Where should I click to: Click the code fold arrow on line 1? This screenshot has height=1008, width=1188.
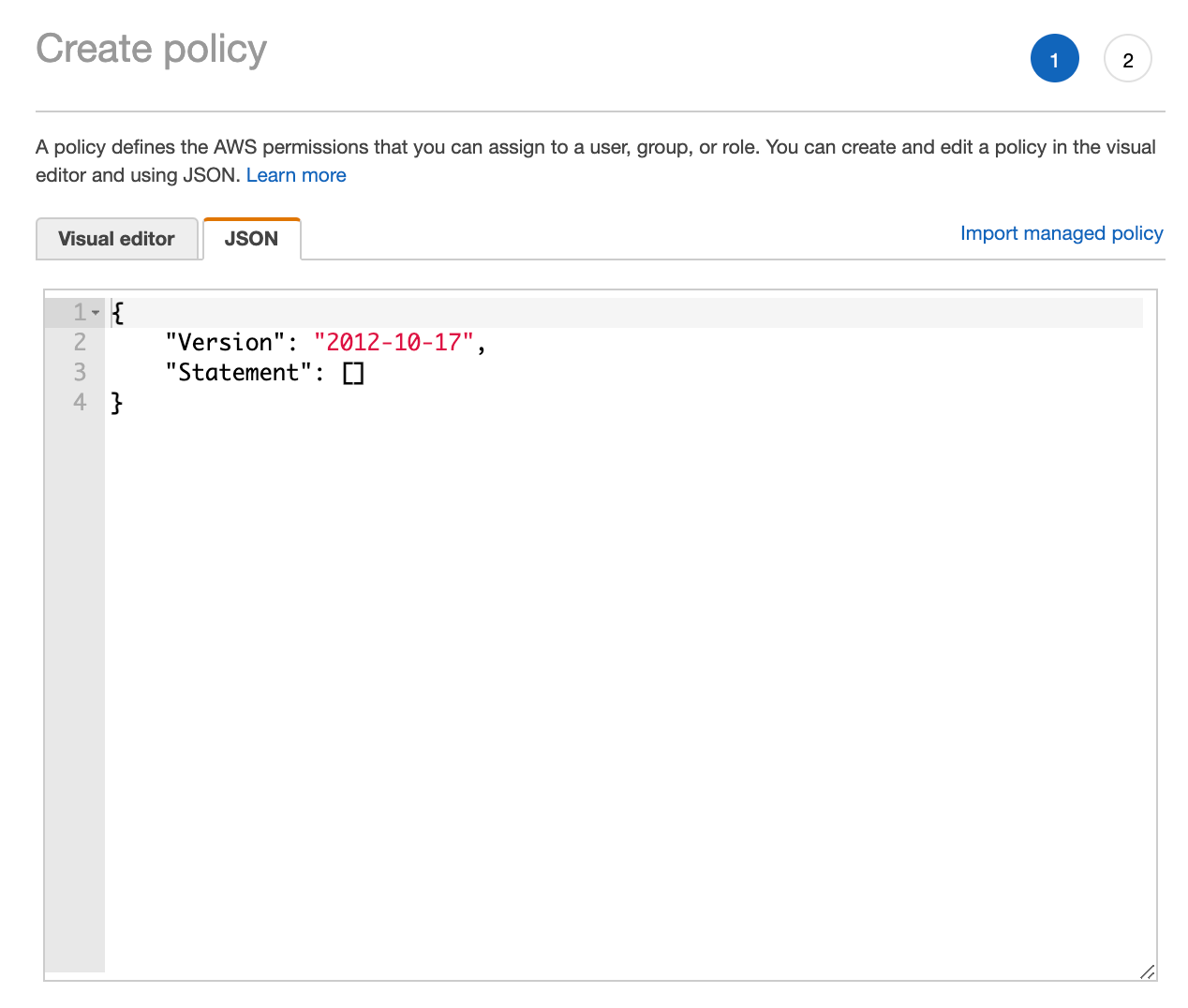[x=95, y=312]
